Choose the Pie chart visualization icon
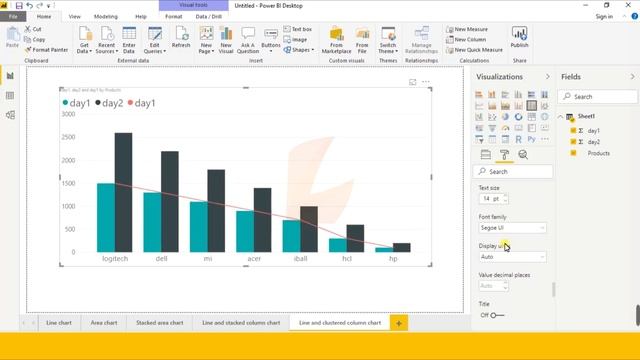The width and height of the screenshot is (640, 360). point(505,117)
